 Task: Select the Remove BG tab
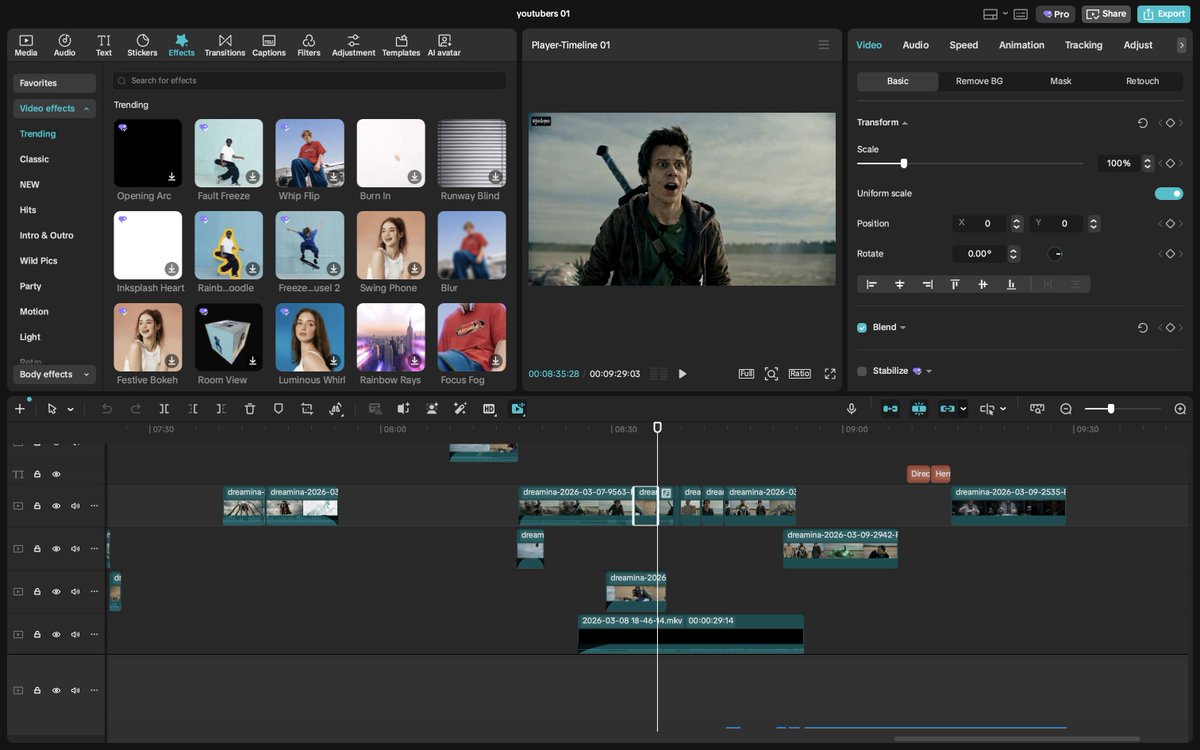[979, 81]
